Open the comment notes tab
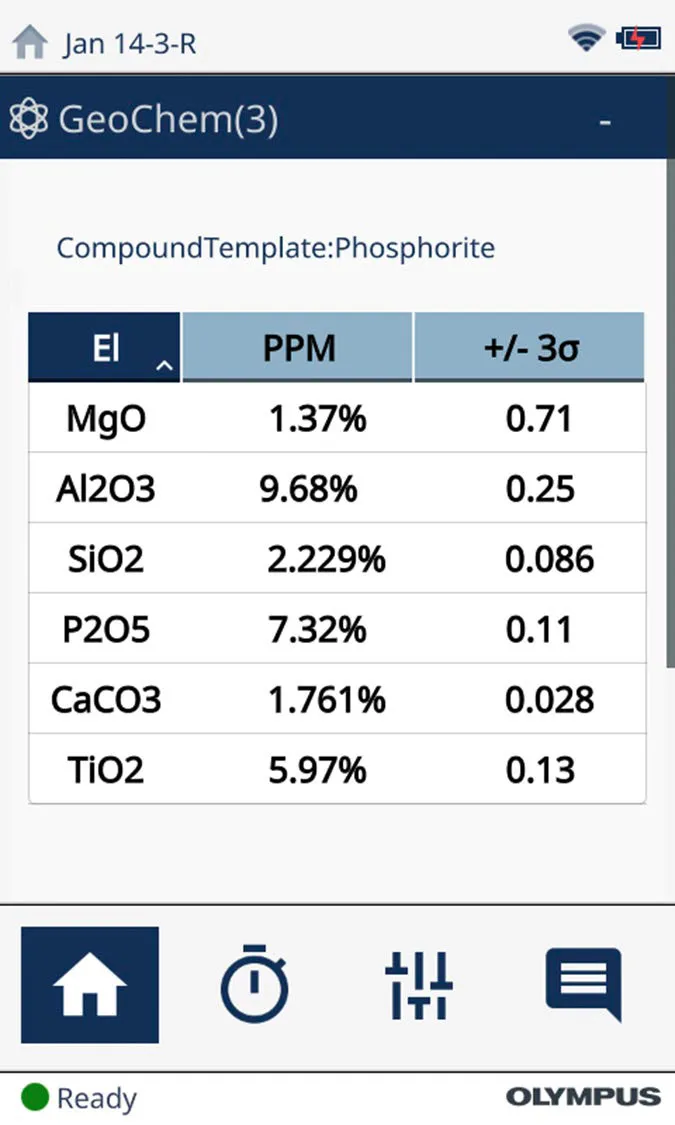 (584, 985)
